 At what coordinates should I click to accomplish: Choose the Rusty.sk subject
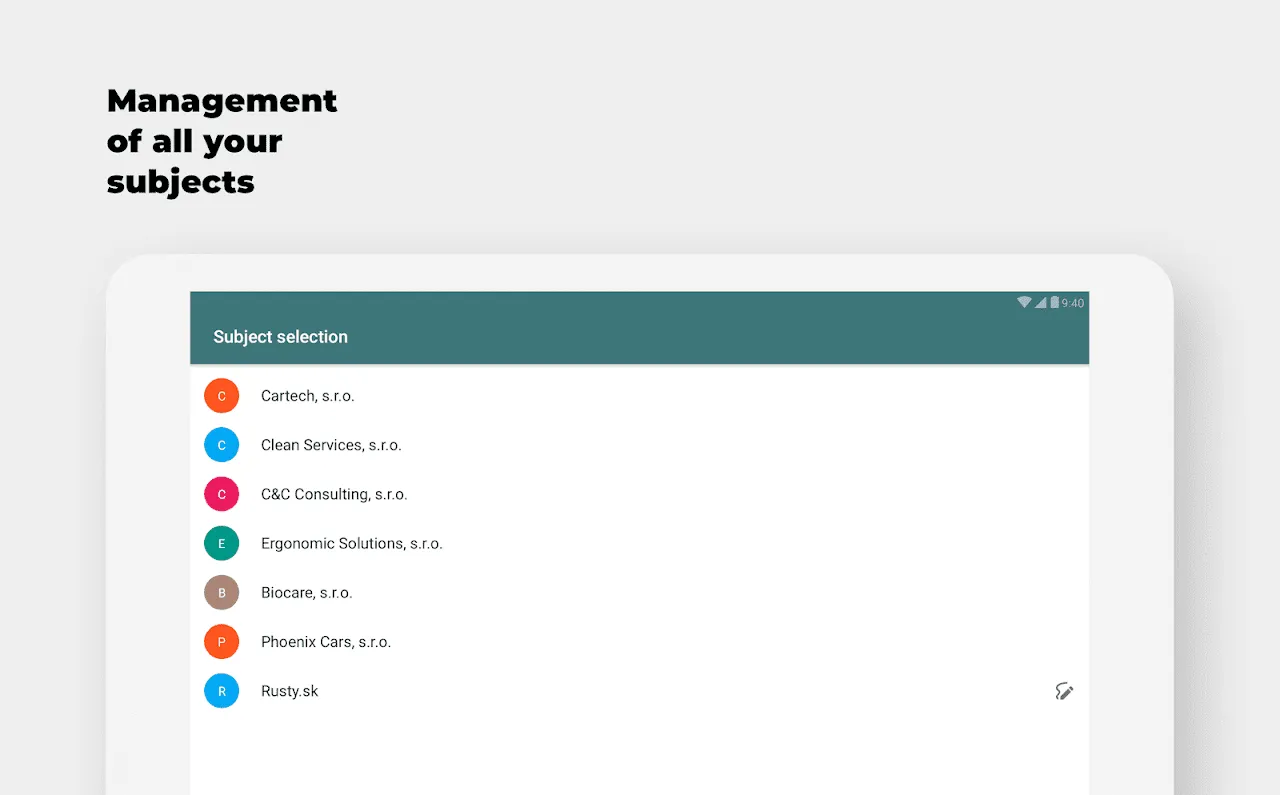click(639, 691)
